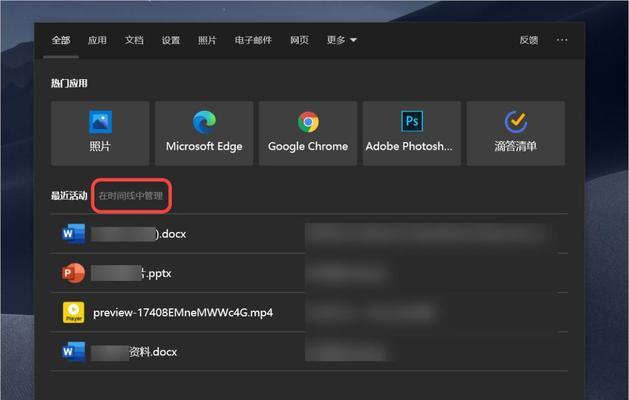
Task: Click 在时间线中管理 link
Action: 131,196
